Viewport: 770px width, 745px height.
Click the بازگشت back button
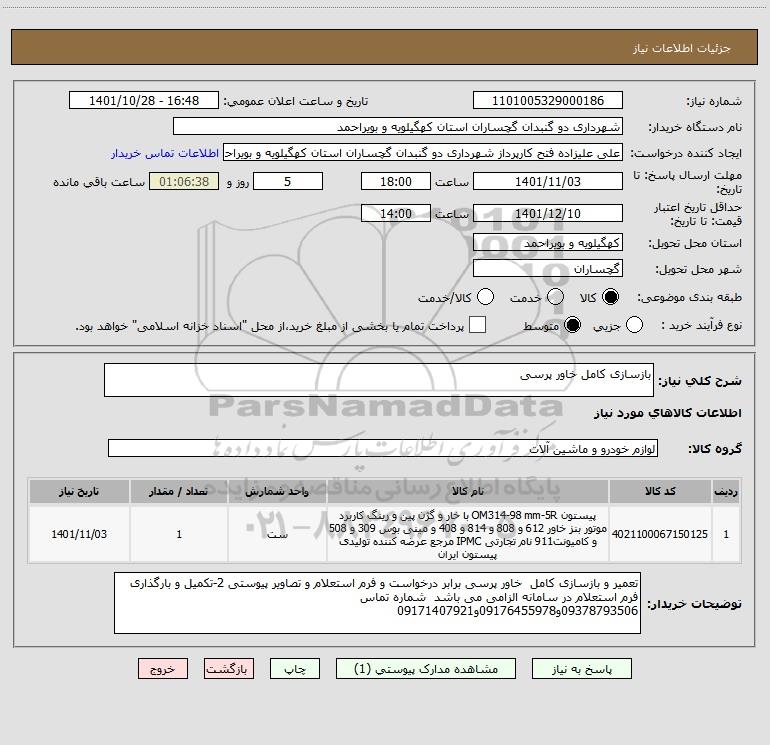tap(229, 669)
